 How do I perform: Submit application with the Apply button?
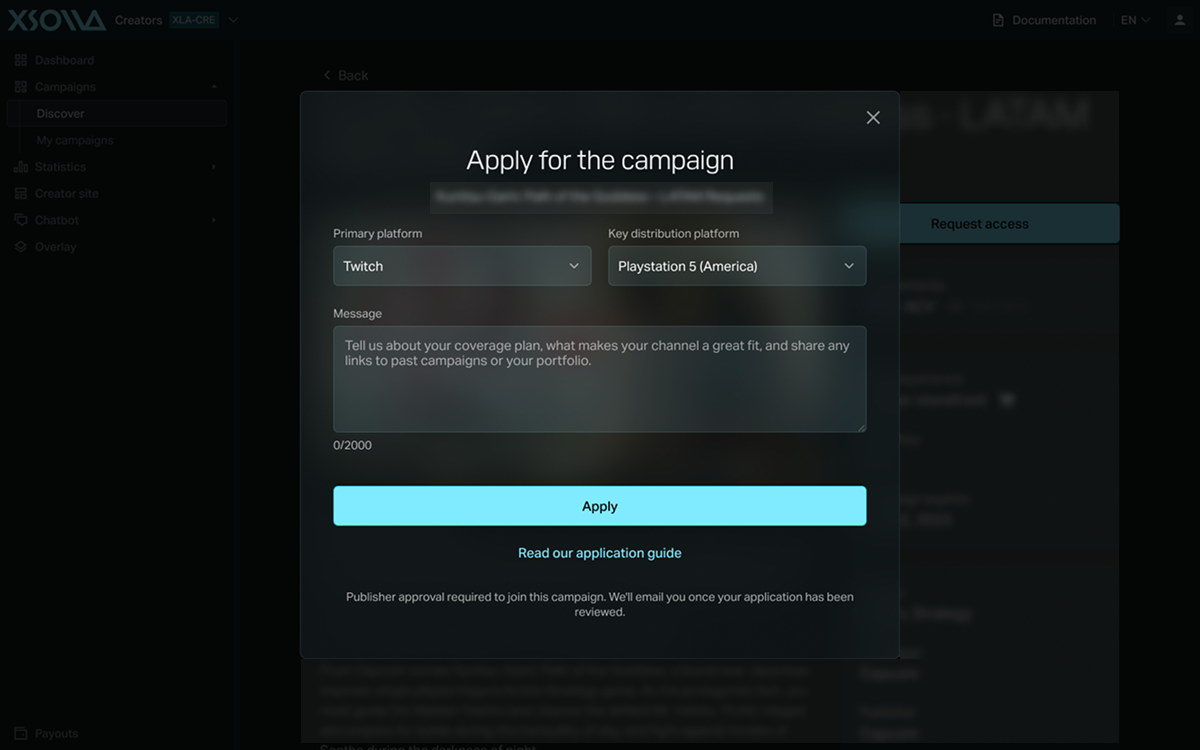click(x=600, y=506)
